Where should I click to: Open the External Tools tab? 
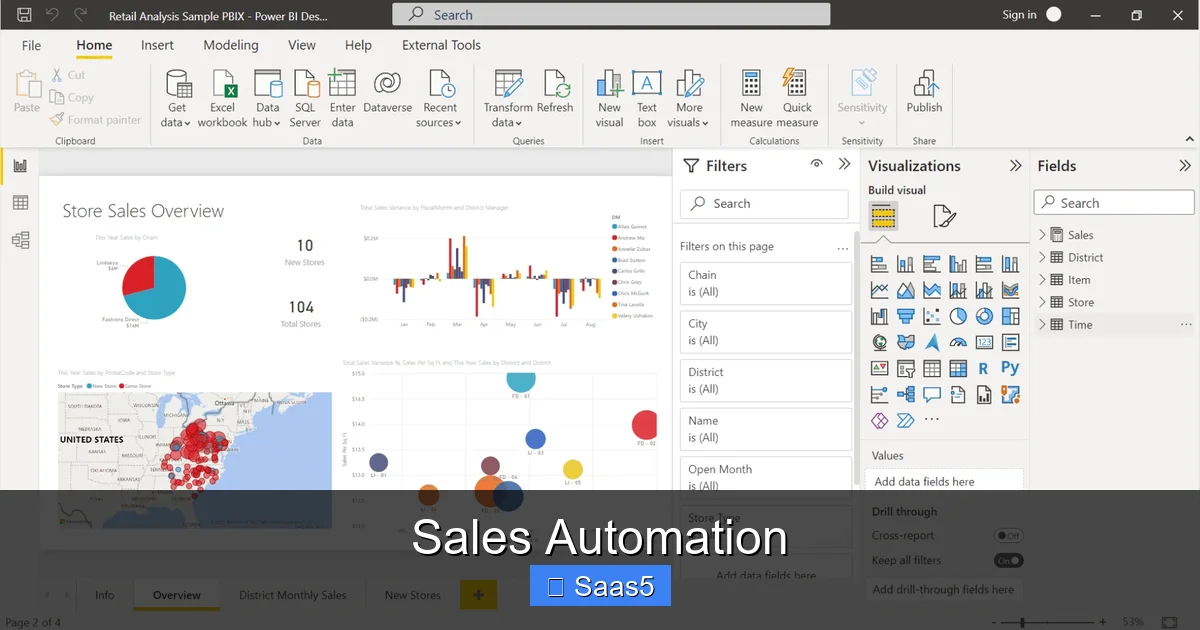click(x=441, y=45)
